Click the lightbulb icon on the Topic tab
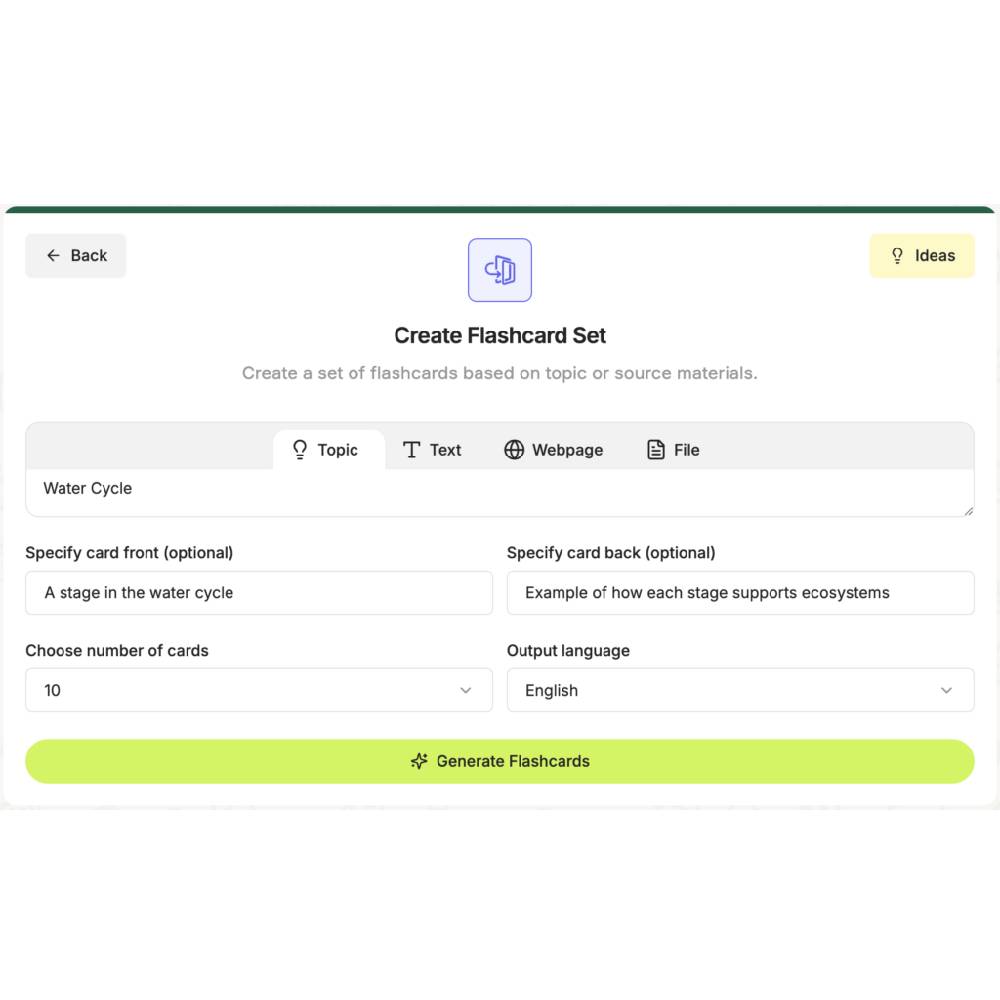Viewport: 1000px width, 1000px height. [x=299, y=450]
